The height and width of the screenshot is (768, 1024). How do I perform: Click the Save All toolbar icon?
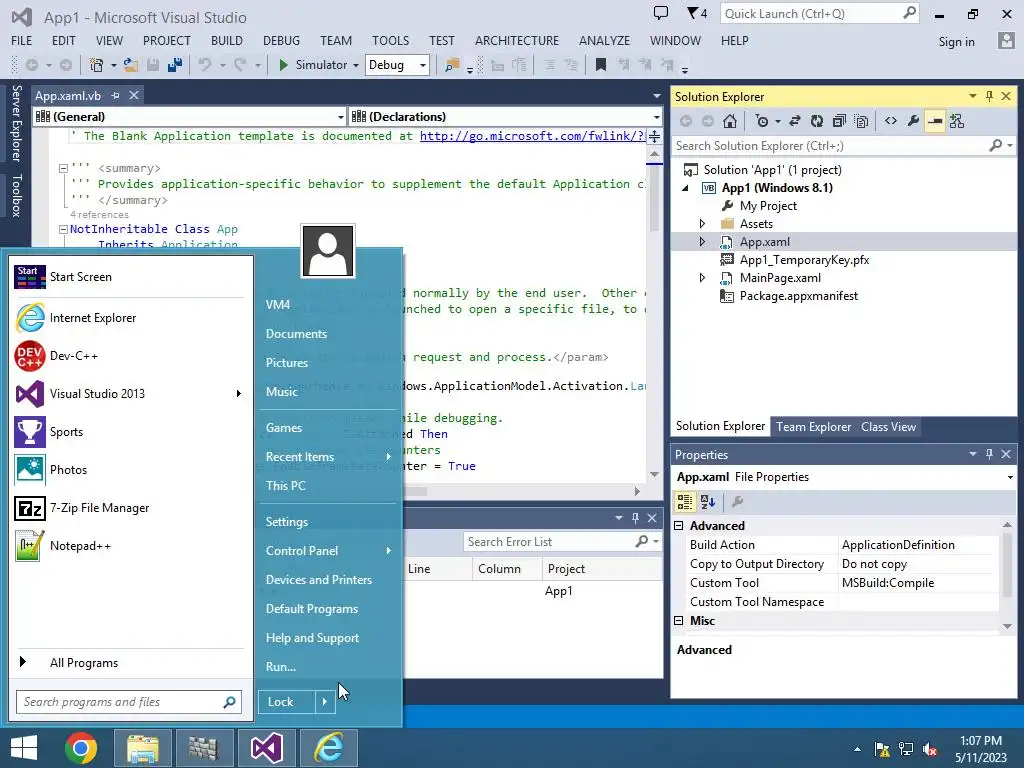(174, 65)
